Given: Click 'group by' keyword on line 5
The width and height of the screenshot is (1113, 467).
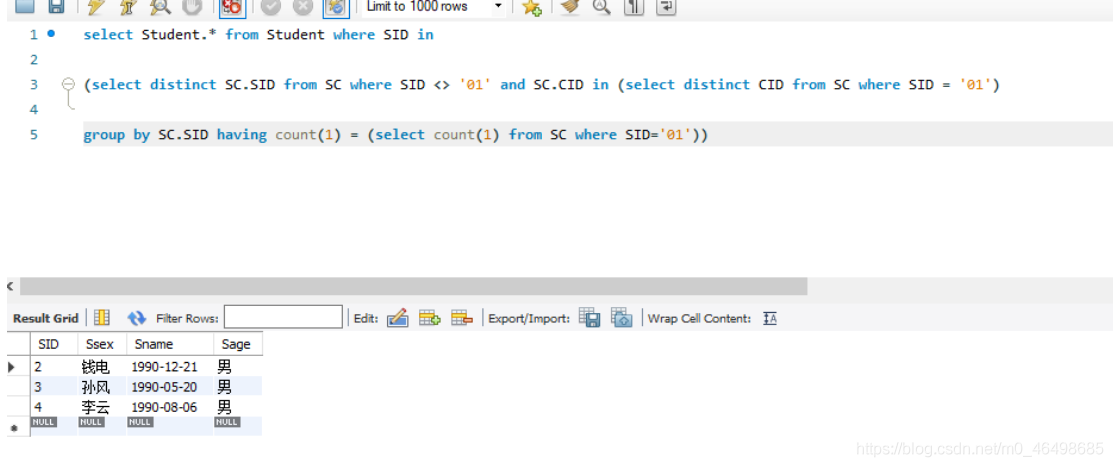Looking at the screenshot, I should [116, 134].
